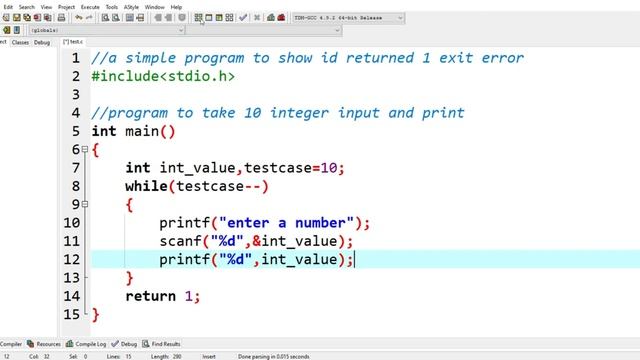Open the TDM-GCC compiler set dropdown
640x360 pixels.
(349, 18)
